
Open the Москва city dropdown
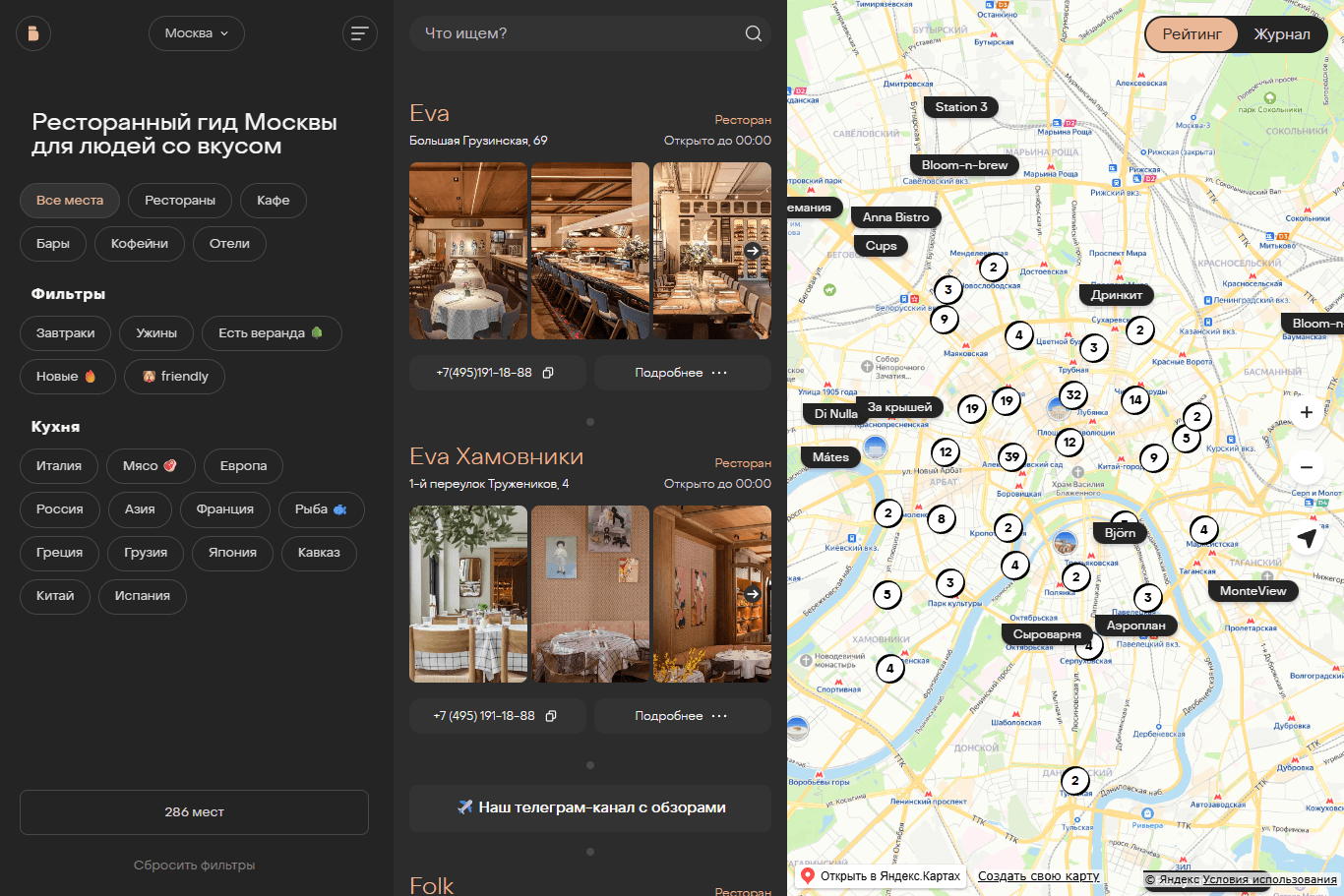point(196,33)
